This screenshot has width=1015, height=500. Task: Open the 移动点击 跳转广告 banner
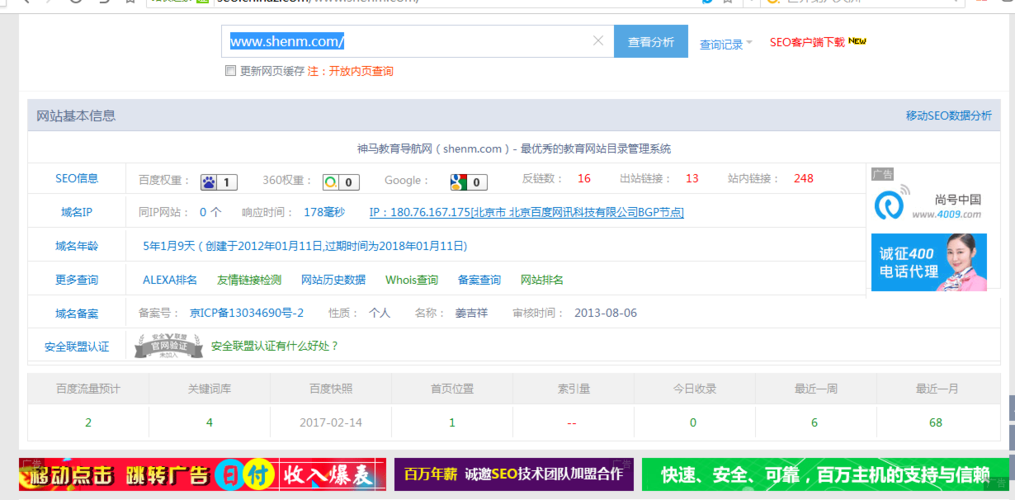pyautogui.click(x=203, y=475)
